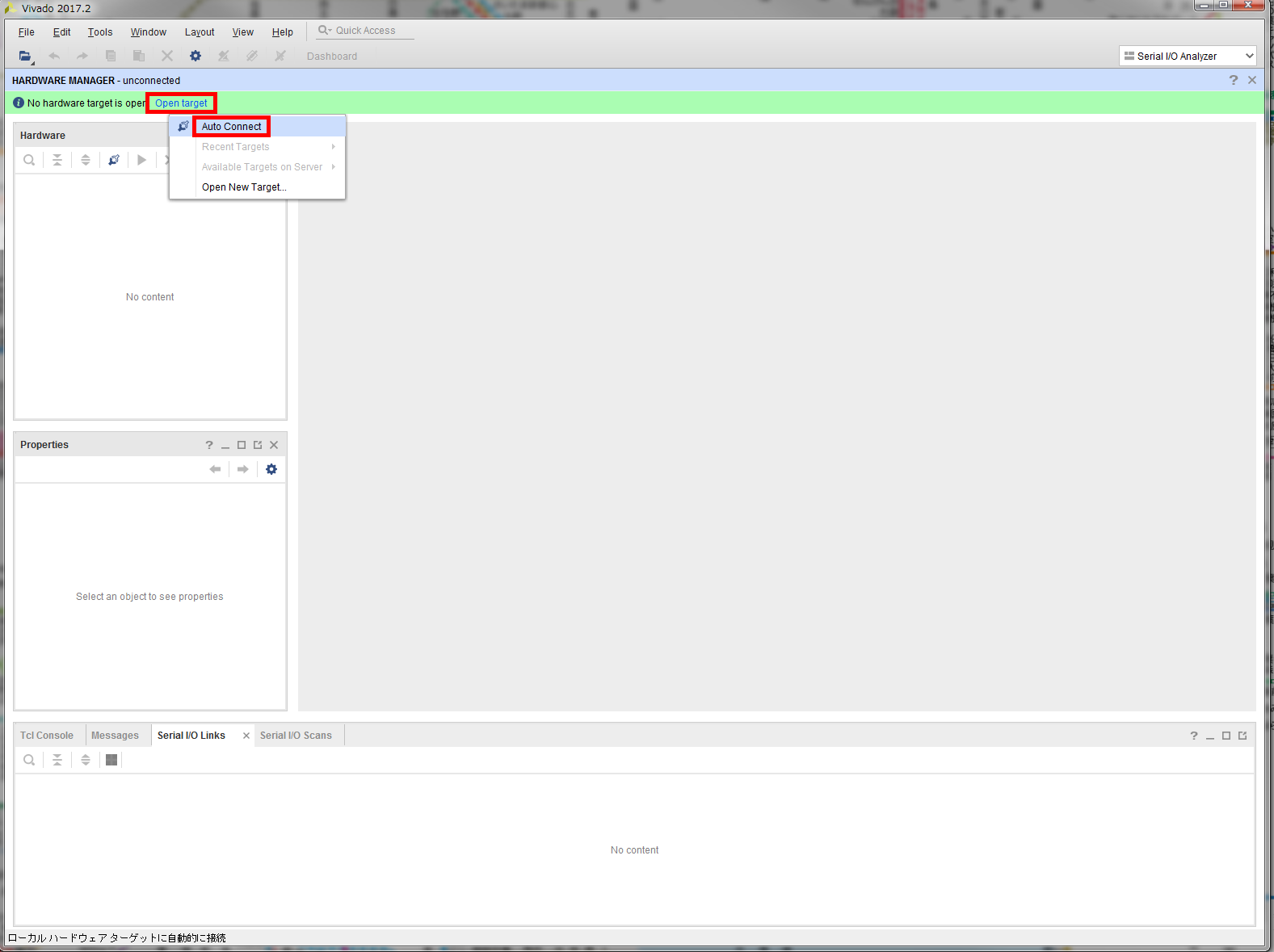Maximize the bottom tabbed panel
The height and width of the screenshot is (952, 1274).
click(1226, 736)
